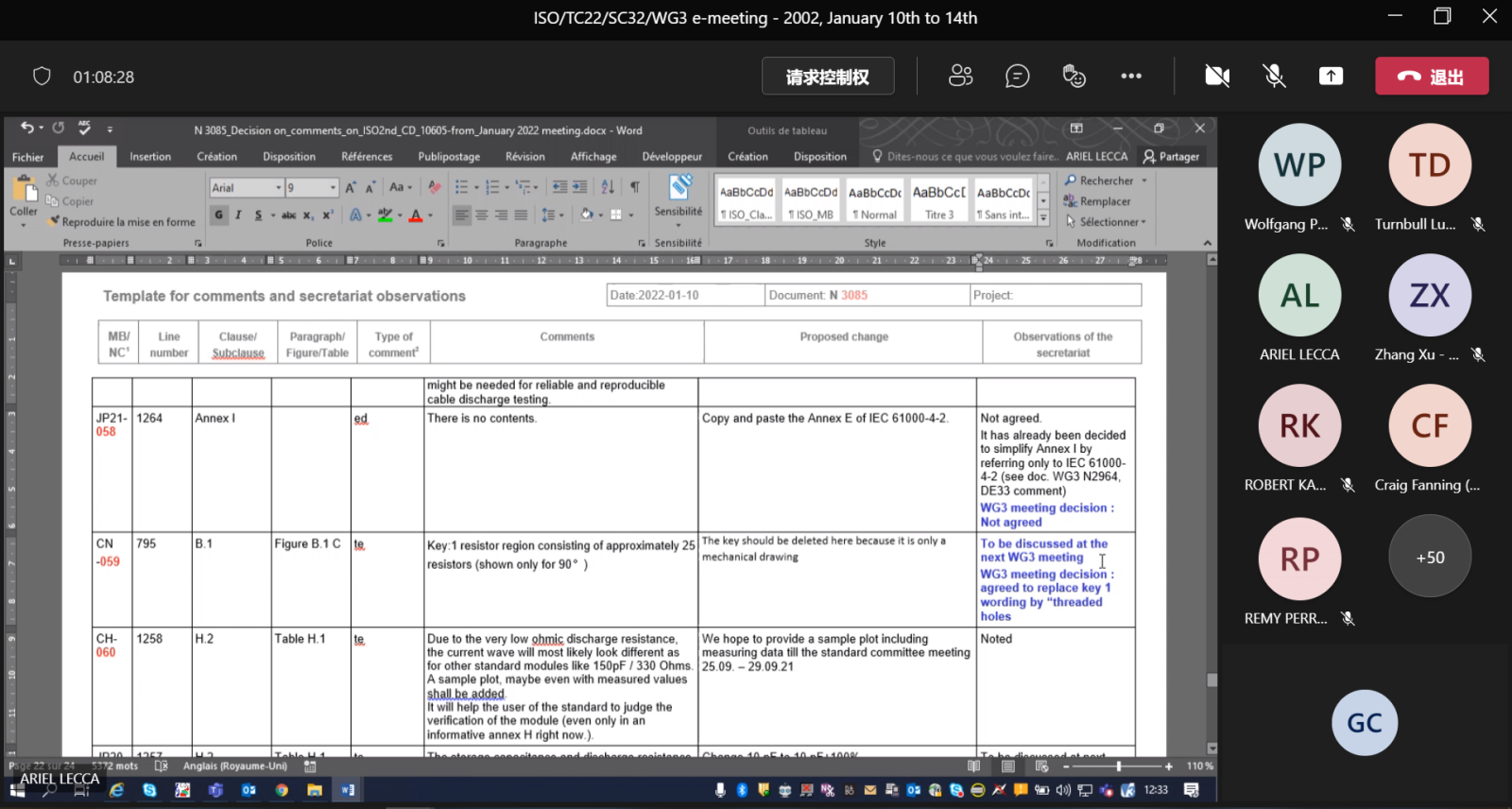Open the Révision ribbon tab
Screen dimensions: 1512x809
pos(524,157)
